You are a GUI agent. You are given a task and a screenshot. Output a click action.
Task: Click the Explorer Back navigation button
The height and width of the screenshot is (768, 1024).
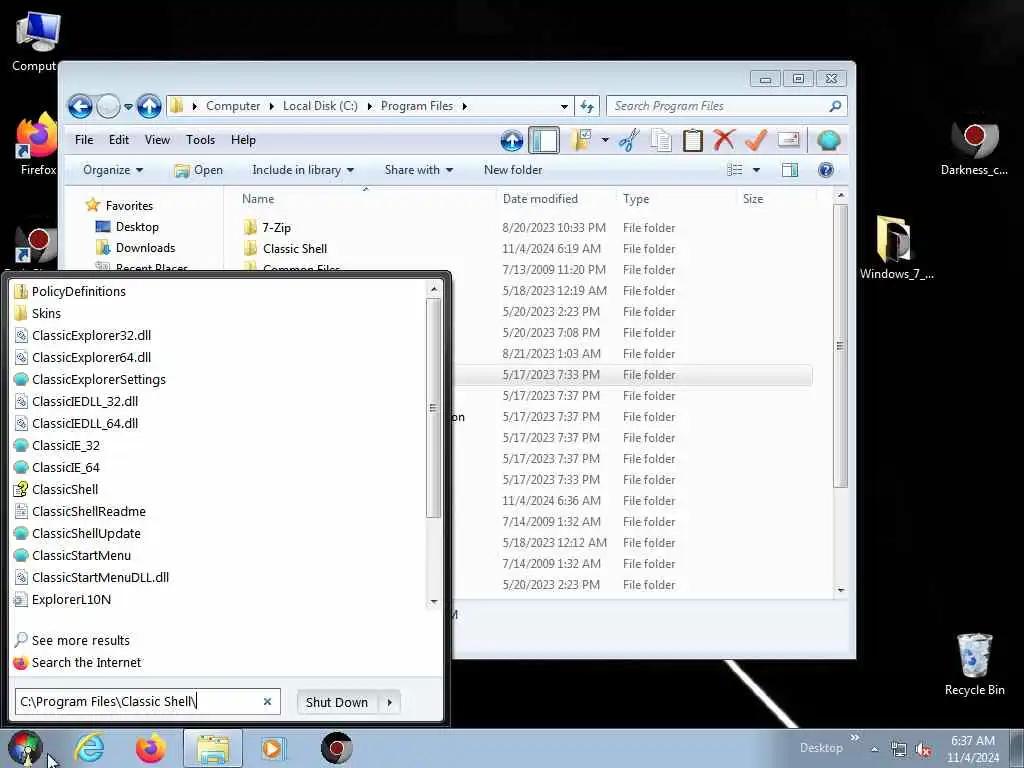click(80, 106)
